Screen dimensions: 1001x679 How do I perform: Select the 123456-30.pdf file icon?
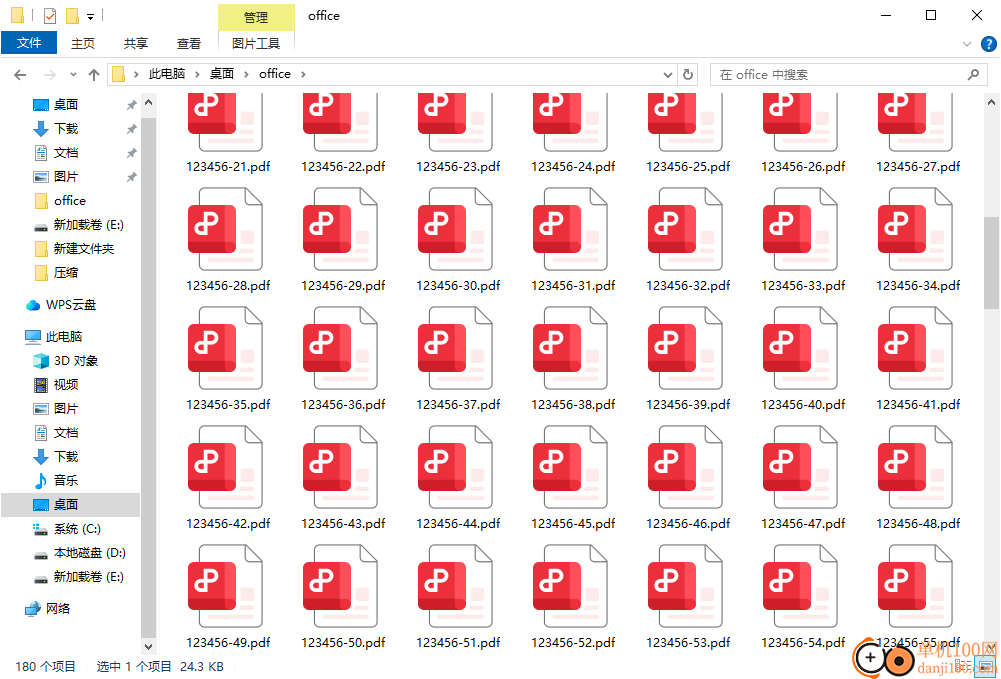[455, 229]
